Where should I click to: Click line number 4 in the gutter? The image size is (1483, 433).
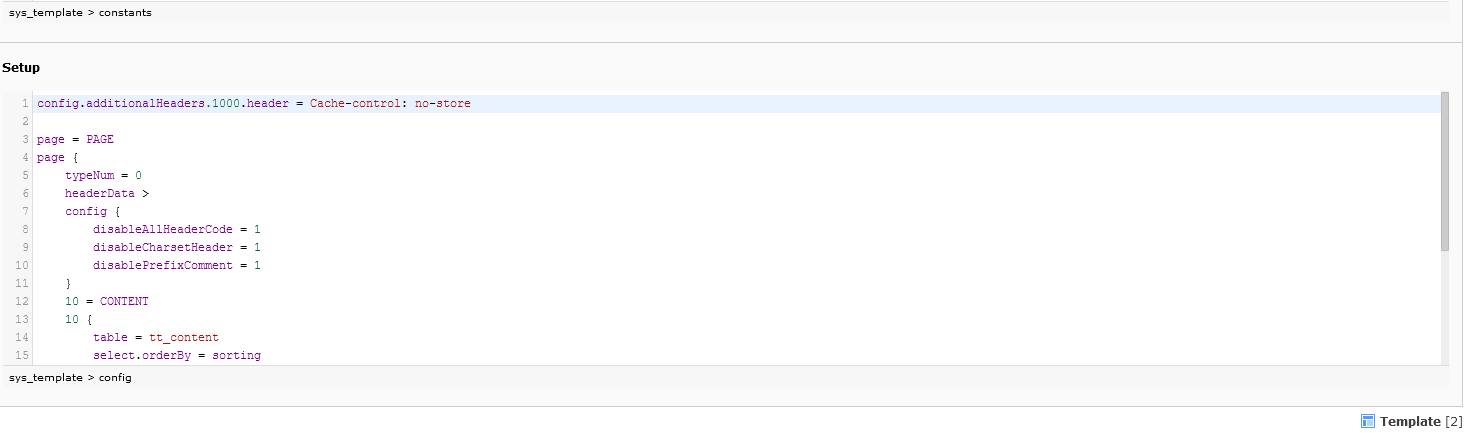pos(24,157)
